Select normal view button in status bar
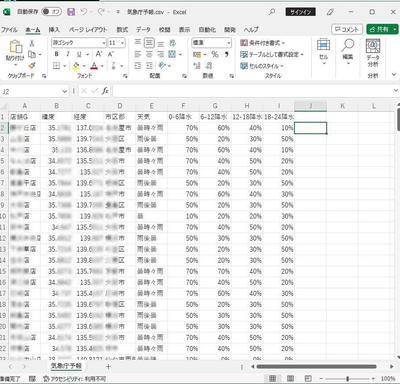Image resolution: width=400 pixels, height=384 pixels. pyautogui.click(x=272, y=378)
